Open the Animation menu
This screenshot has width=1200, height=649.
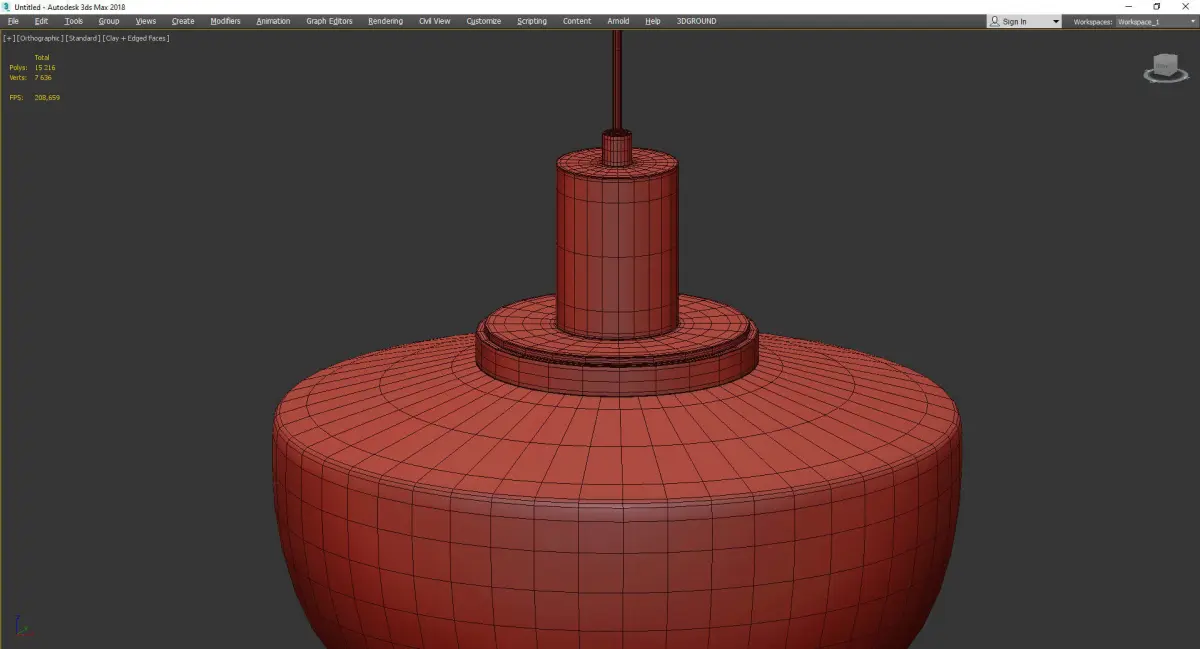[x=273, y=21]
